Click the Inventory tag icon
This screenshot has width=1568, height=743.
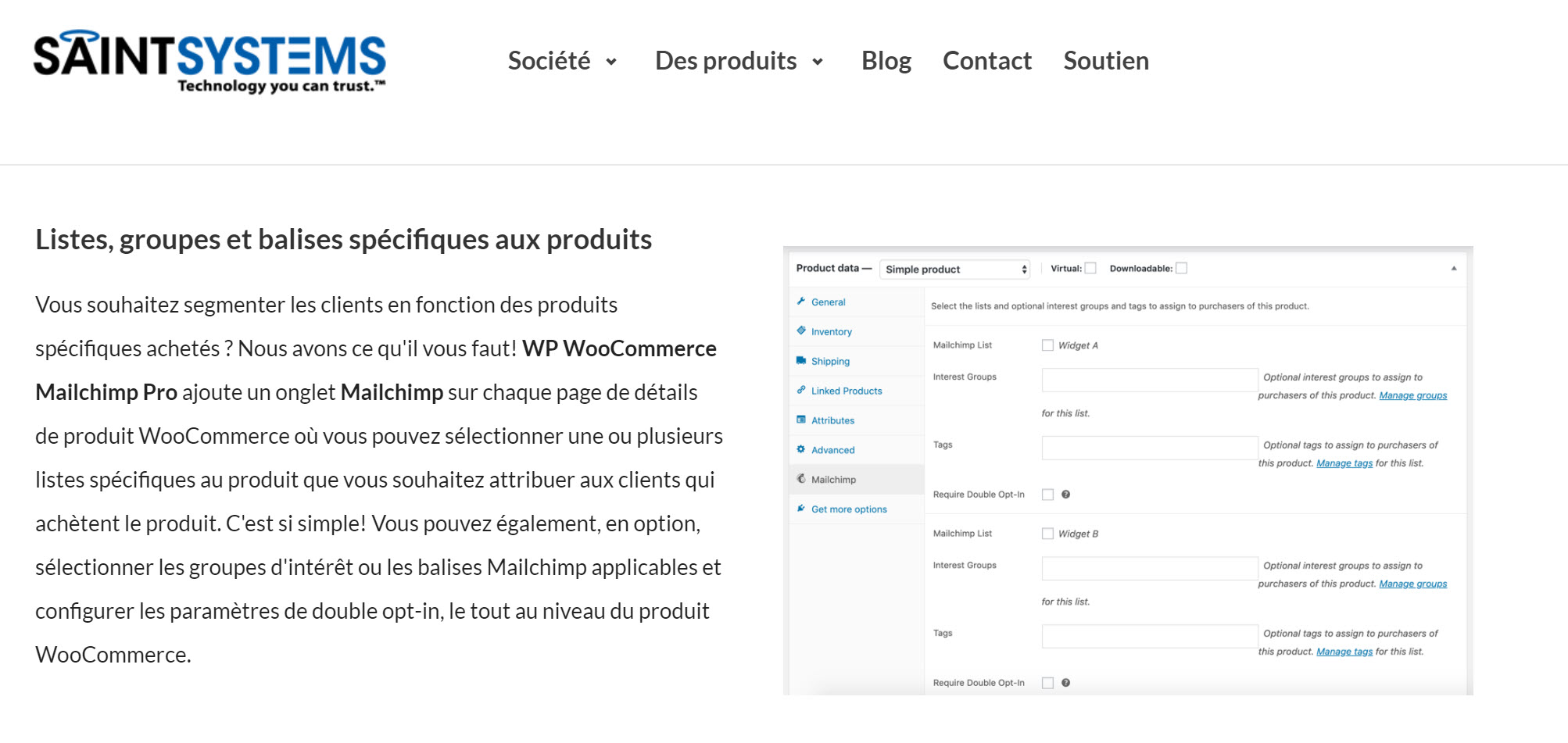click(x=801, y=331)
